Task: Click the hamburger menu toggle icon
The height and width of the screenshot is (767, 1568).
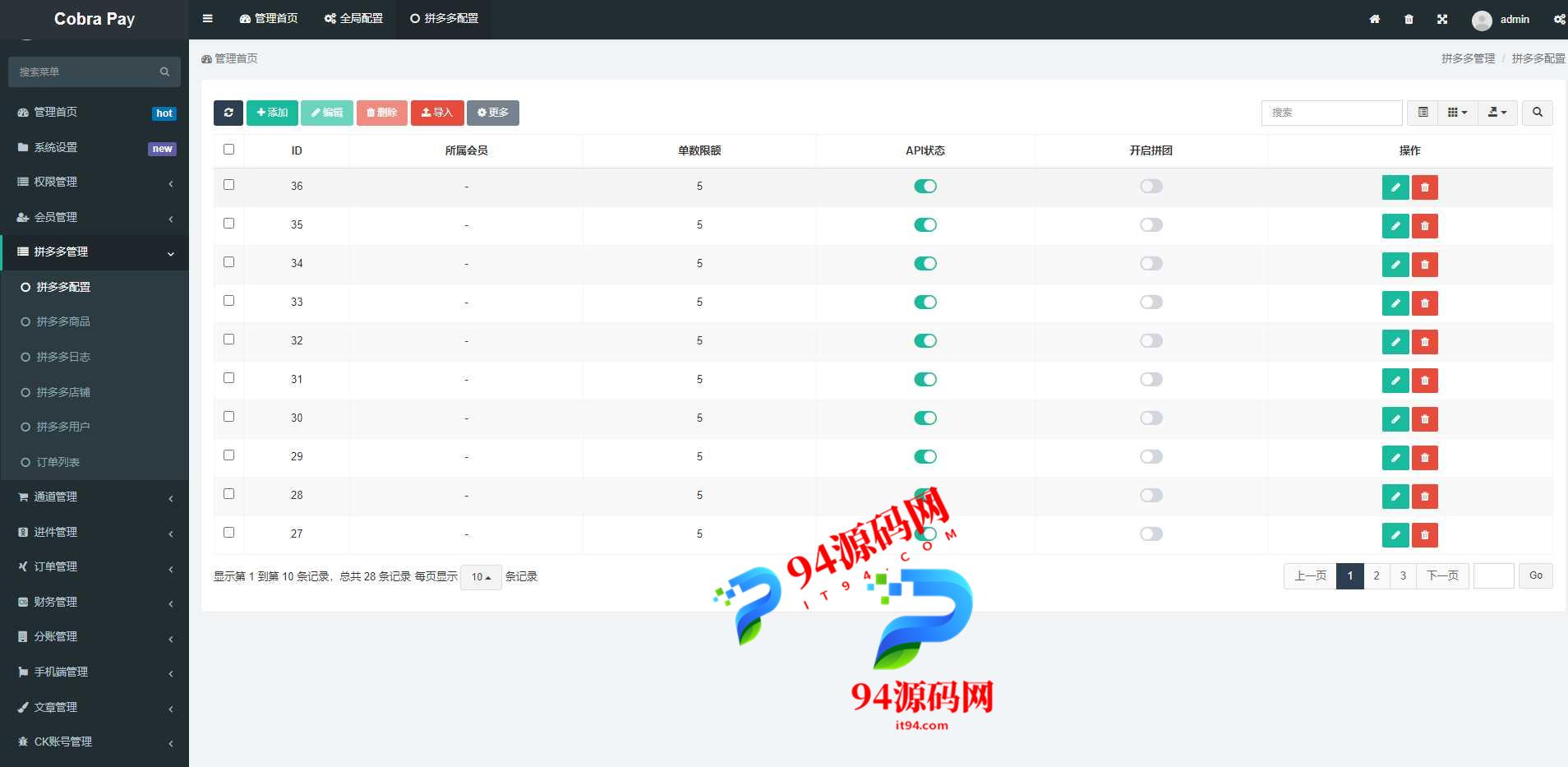Action: click(x=207, y=18)
